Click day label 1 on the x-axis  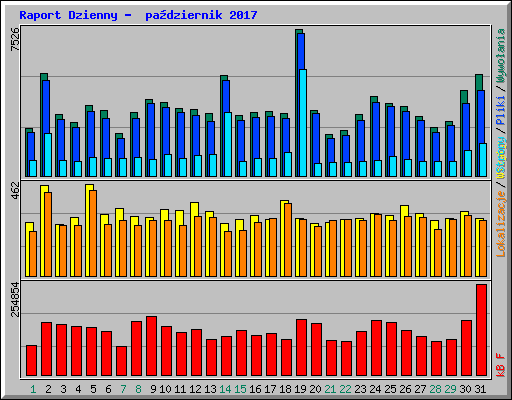click(33, 389)
